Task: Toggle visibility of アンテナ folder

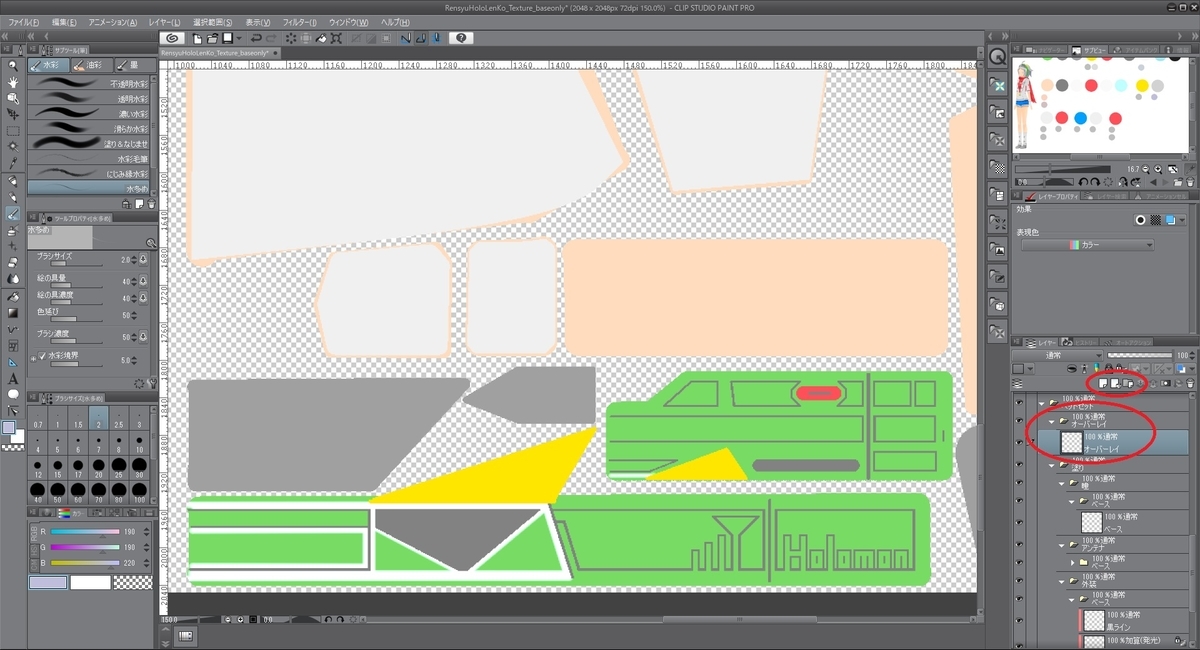Action: (1019, 545)
